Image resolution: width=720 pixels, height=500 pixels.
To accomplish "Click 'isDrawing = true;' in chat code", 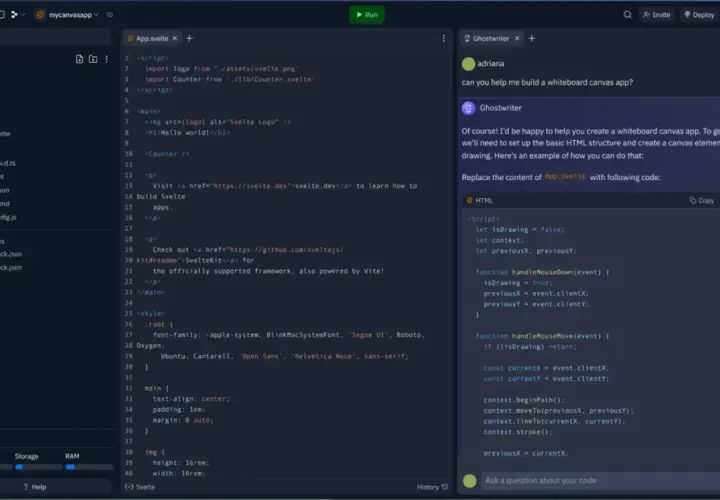I will point(518,283).
